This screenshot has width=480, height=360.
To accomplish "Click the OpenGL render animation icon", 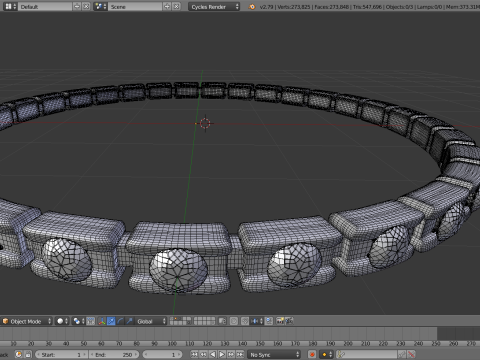I will pyautogui.click(x=289, y=321).
